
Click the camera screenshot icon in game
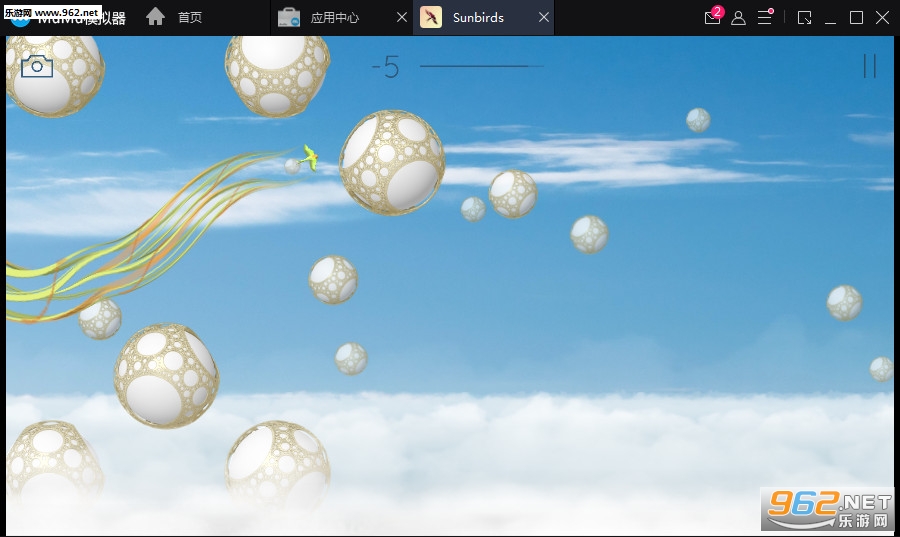[37, 66]
